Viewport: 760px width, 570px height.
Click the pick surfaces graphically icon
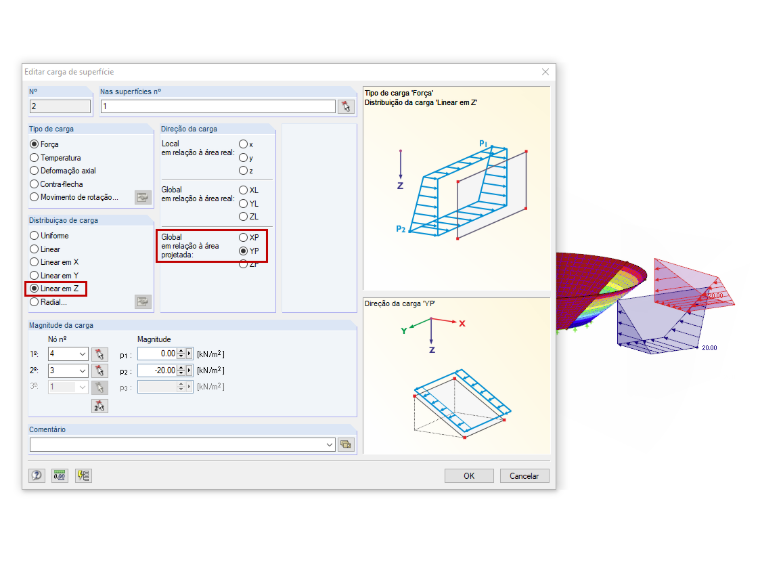point(346,106)
